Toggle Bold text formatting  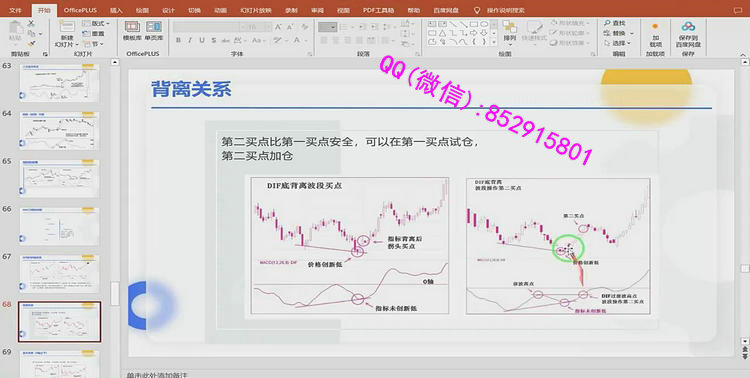pyautogui.click(x=178, y=40)
